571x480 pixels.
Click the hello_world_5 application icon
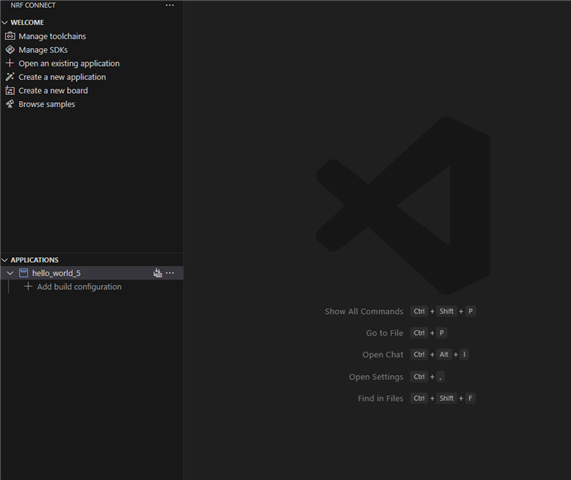[23, 273]
